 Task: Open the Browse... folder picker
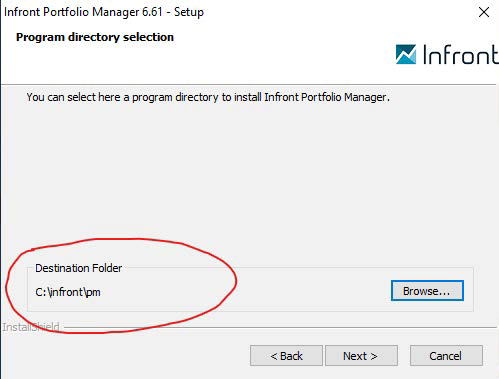tap(427, 291)
